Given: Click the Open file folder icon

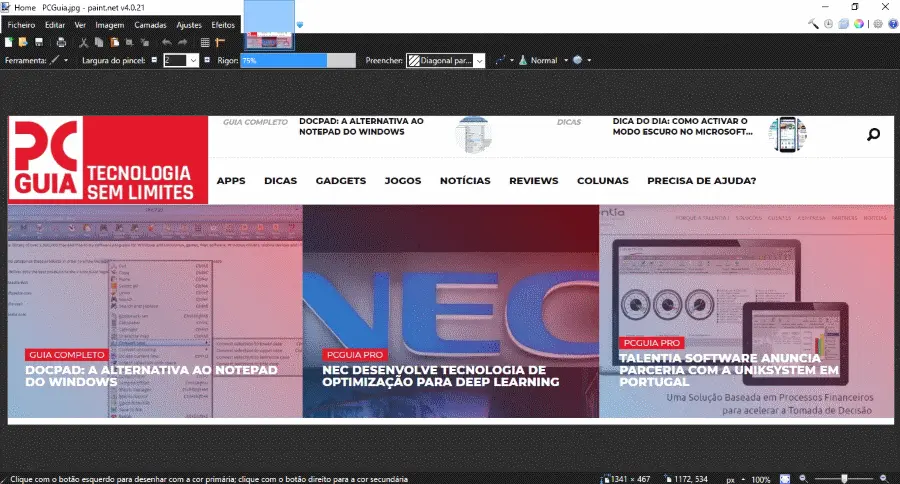Looking at the screenshot, I should click(23, 42).
